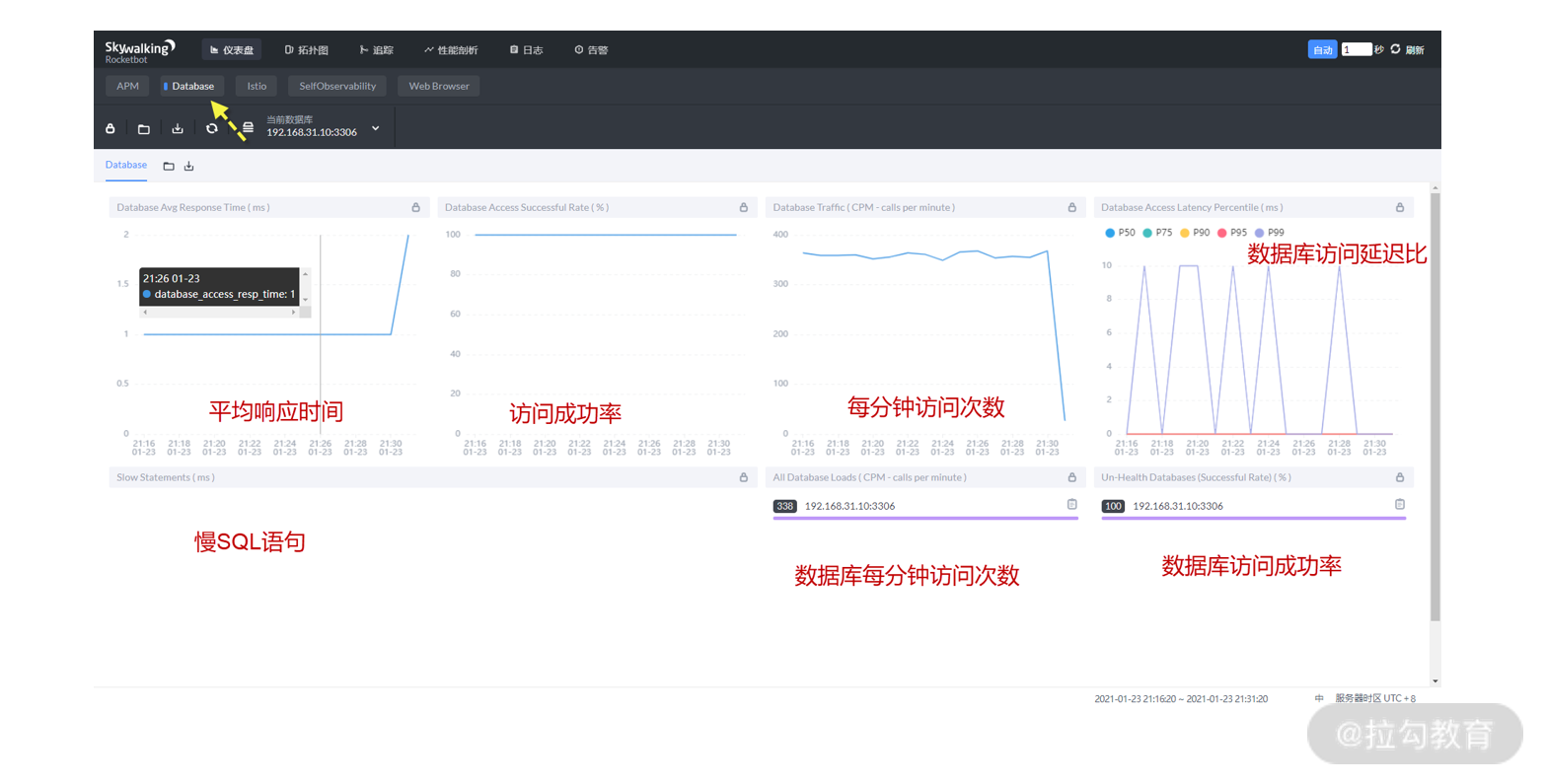Click the tooltip scroll-up arrow

tap(306, 273)
